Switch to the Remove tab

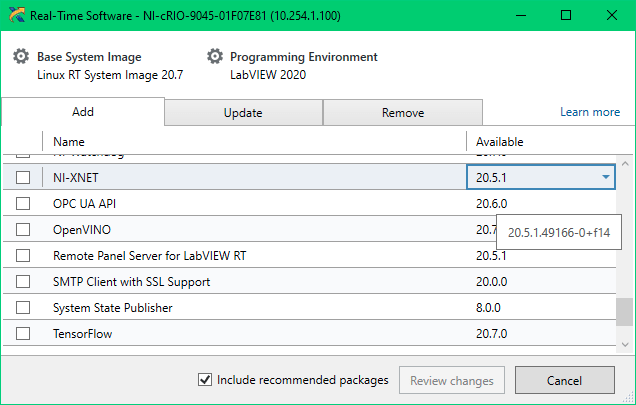[x=403, y=112]
